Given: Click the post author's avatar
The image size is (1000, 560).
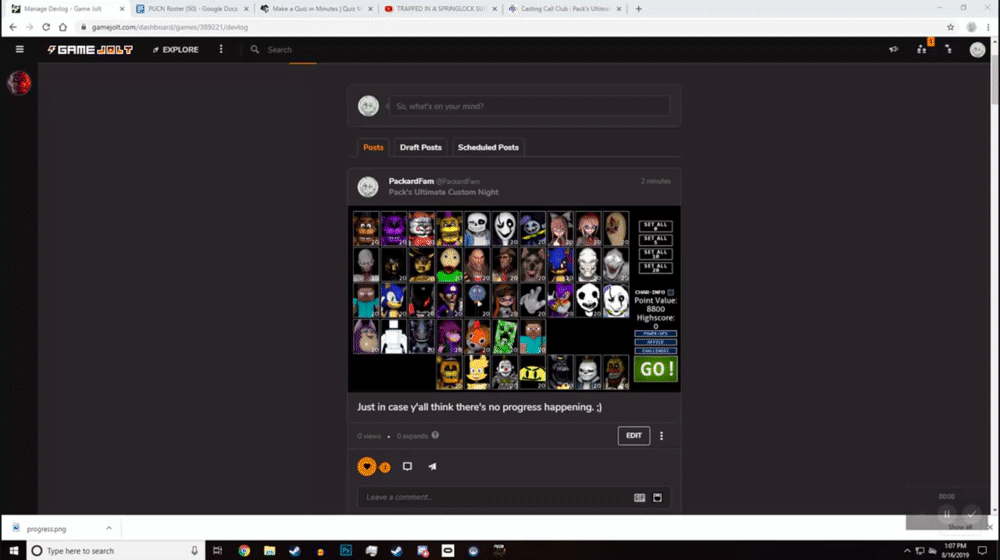Looking at the screenshot, I should click(368, 187).
